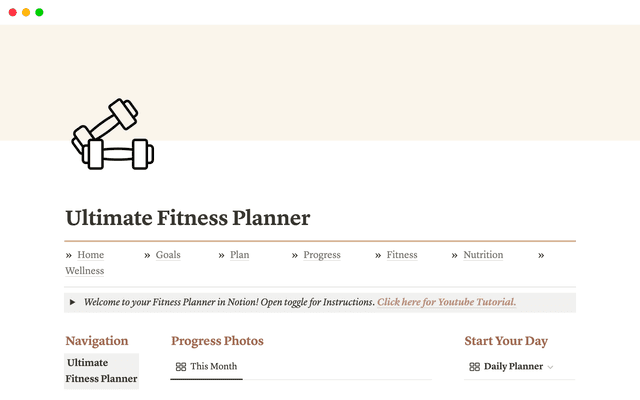Open the Home navigation link
This screenshot has height=400, width=640.
pos(90,255)
